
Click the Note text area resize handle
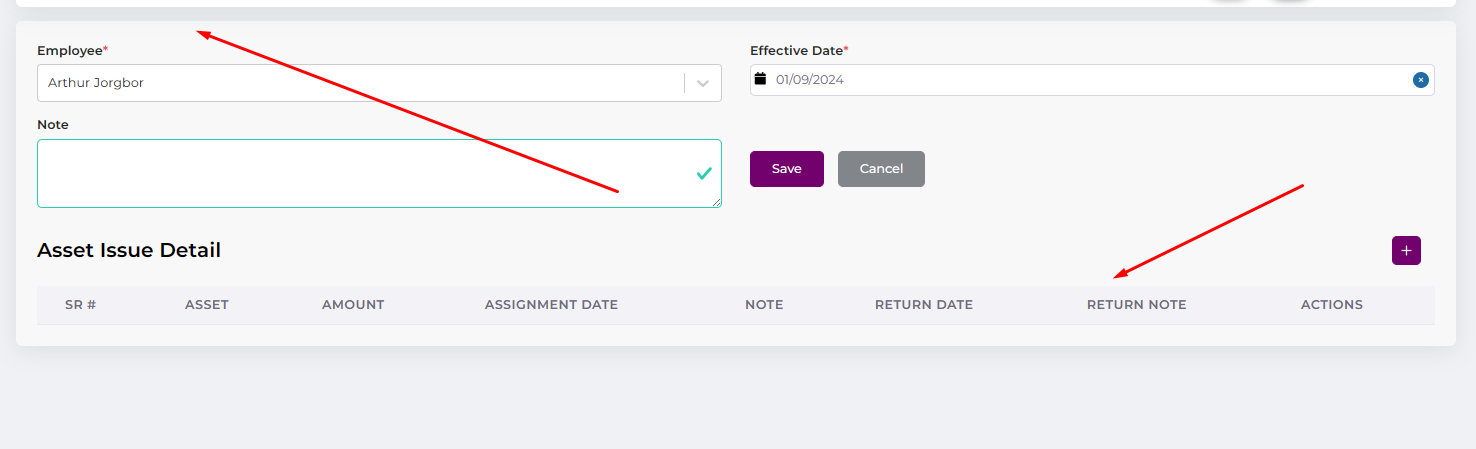click(716, 203)
